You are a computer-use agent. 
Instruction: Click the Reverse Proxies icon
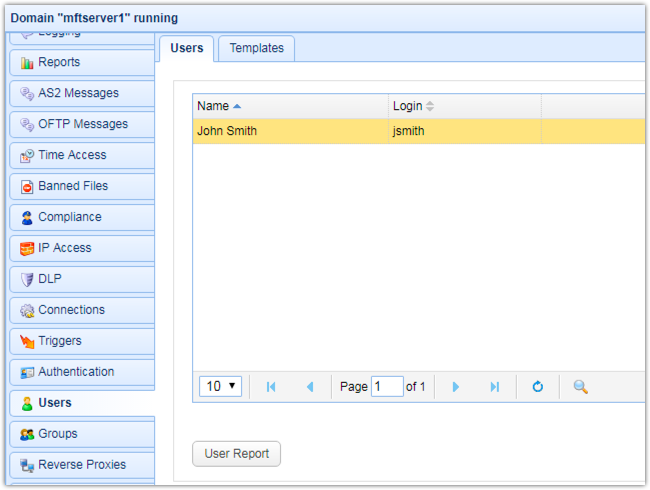tap(27, 466)
